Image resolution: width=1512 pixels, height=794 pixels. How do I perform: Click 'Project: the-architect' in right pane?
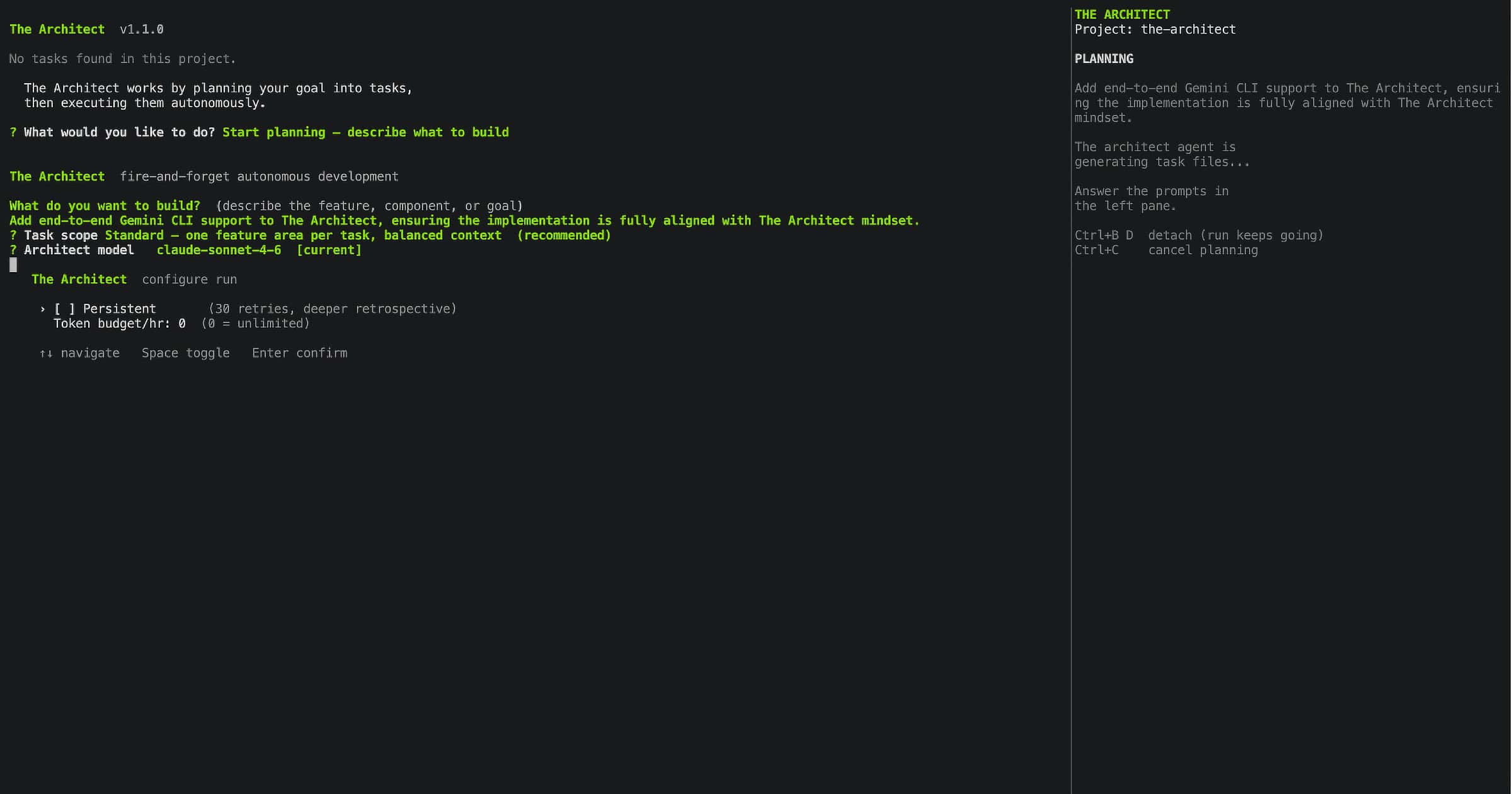pos(1155,30)
